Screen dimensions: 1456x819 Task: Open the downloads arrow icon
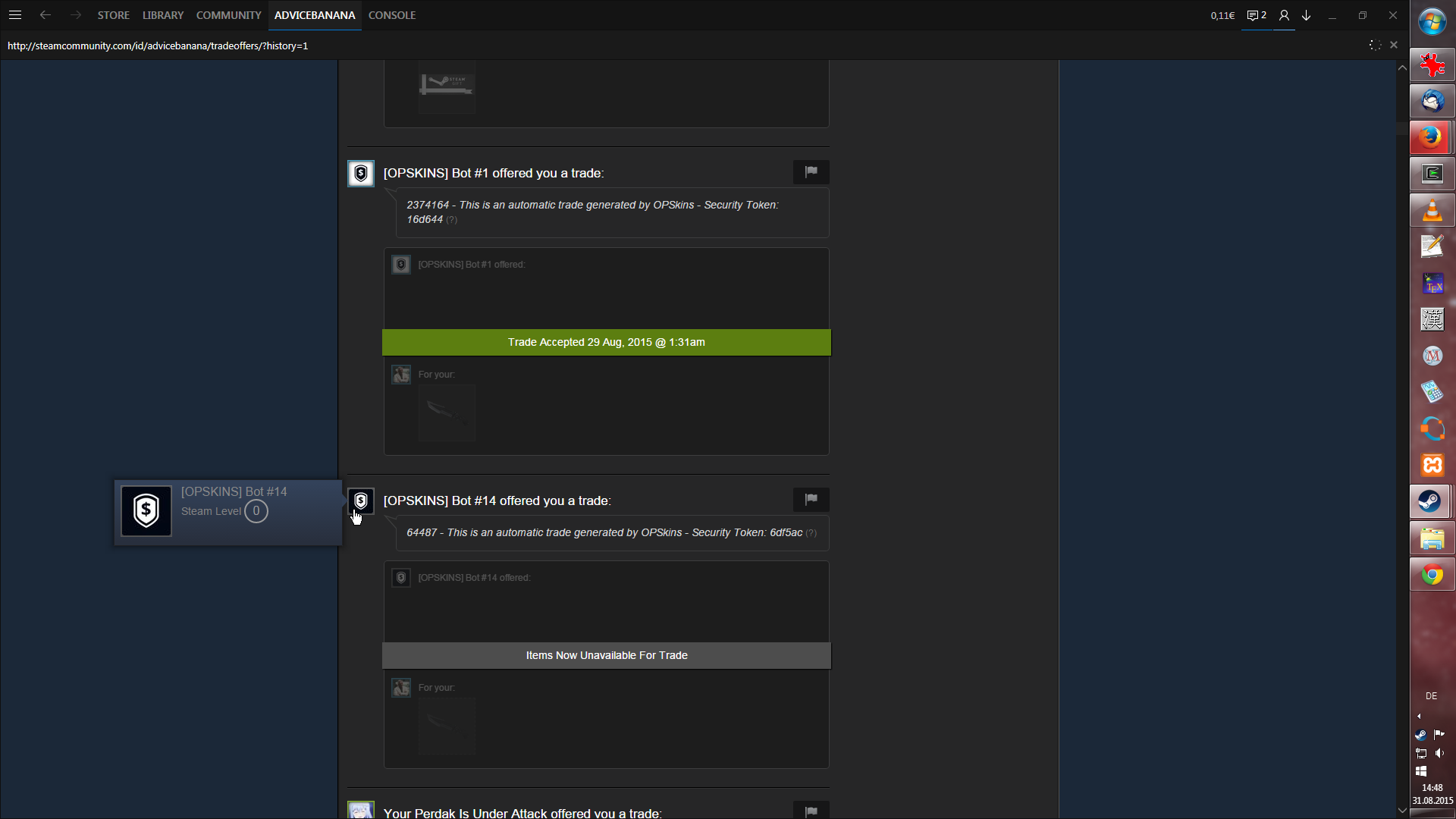pyautogui.click(x=1307, y=15)
